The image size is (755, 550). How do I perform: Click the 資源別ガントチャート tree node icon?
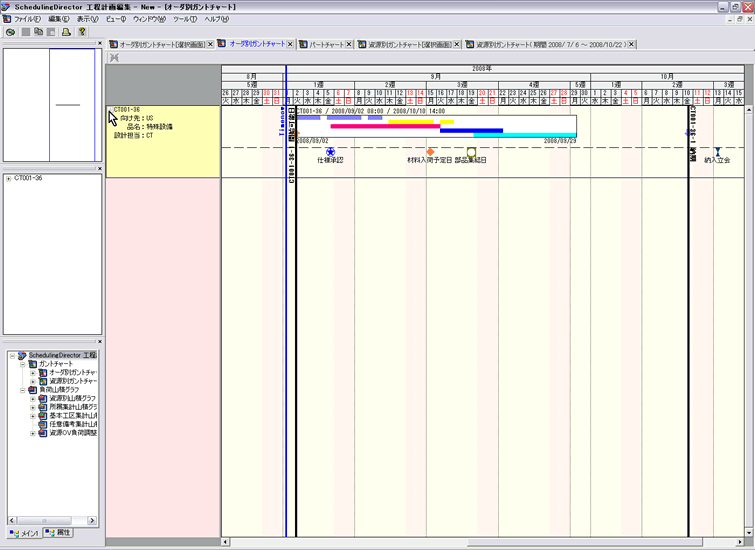tap(43, 381)
